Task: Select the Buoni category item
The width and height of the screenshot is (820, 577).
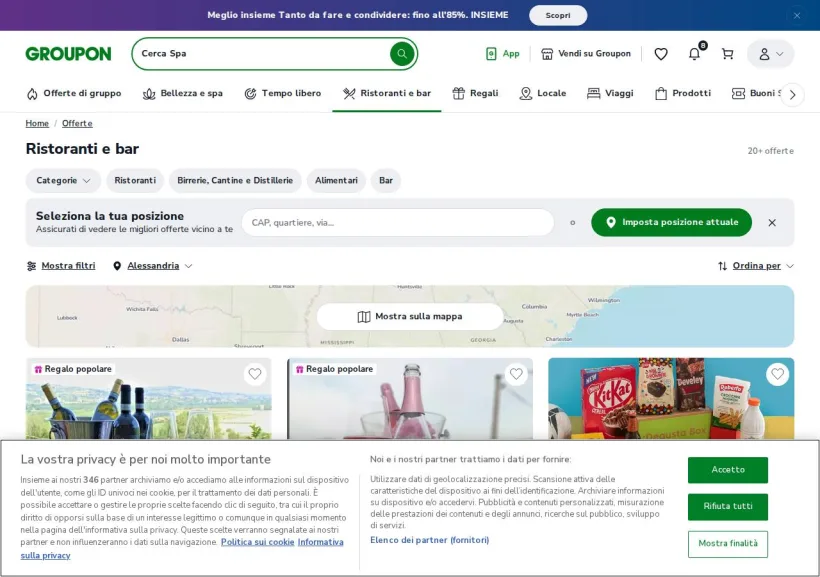Action: (x=756, y=93)
